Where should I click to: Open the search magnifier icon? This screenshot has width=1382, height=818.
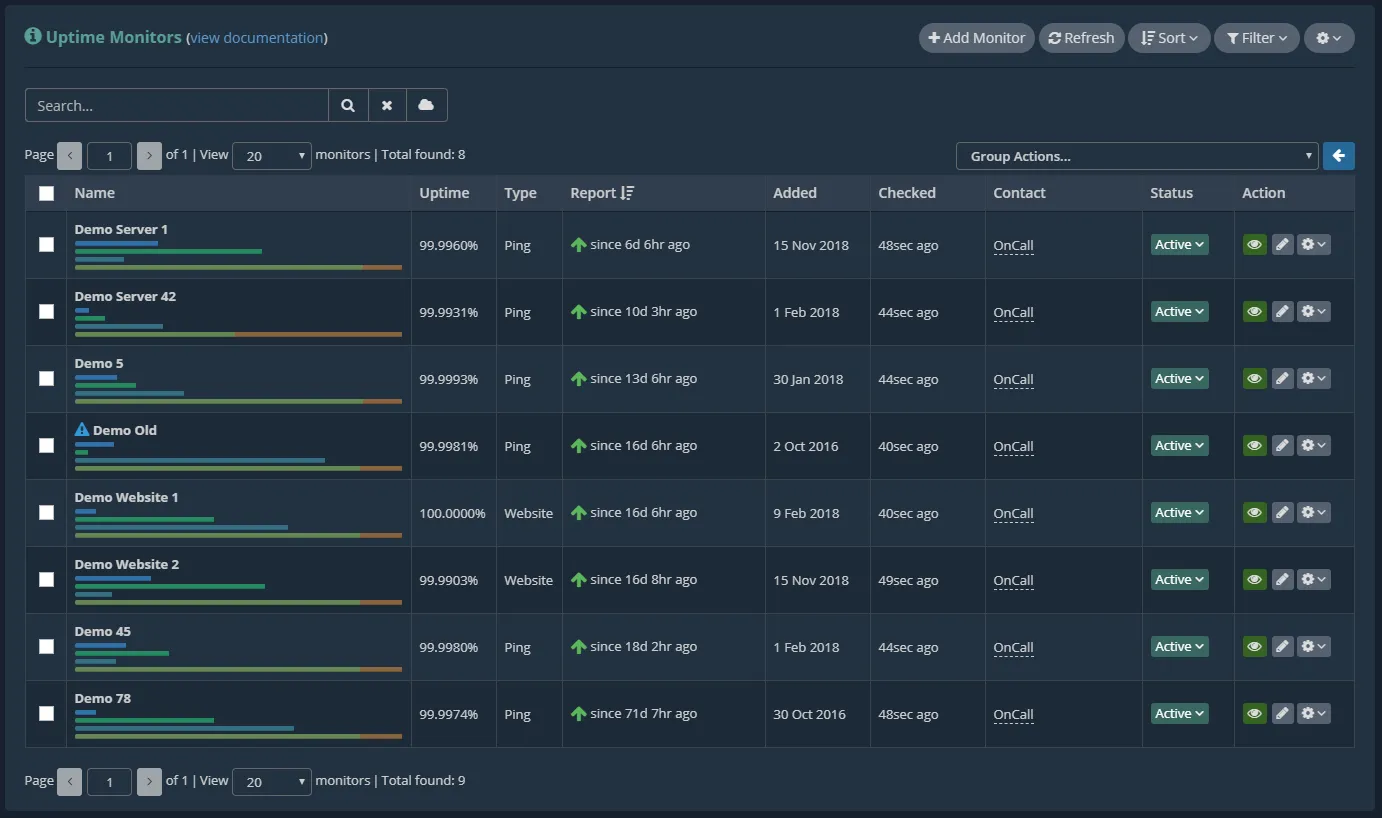tap(347, 105)
